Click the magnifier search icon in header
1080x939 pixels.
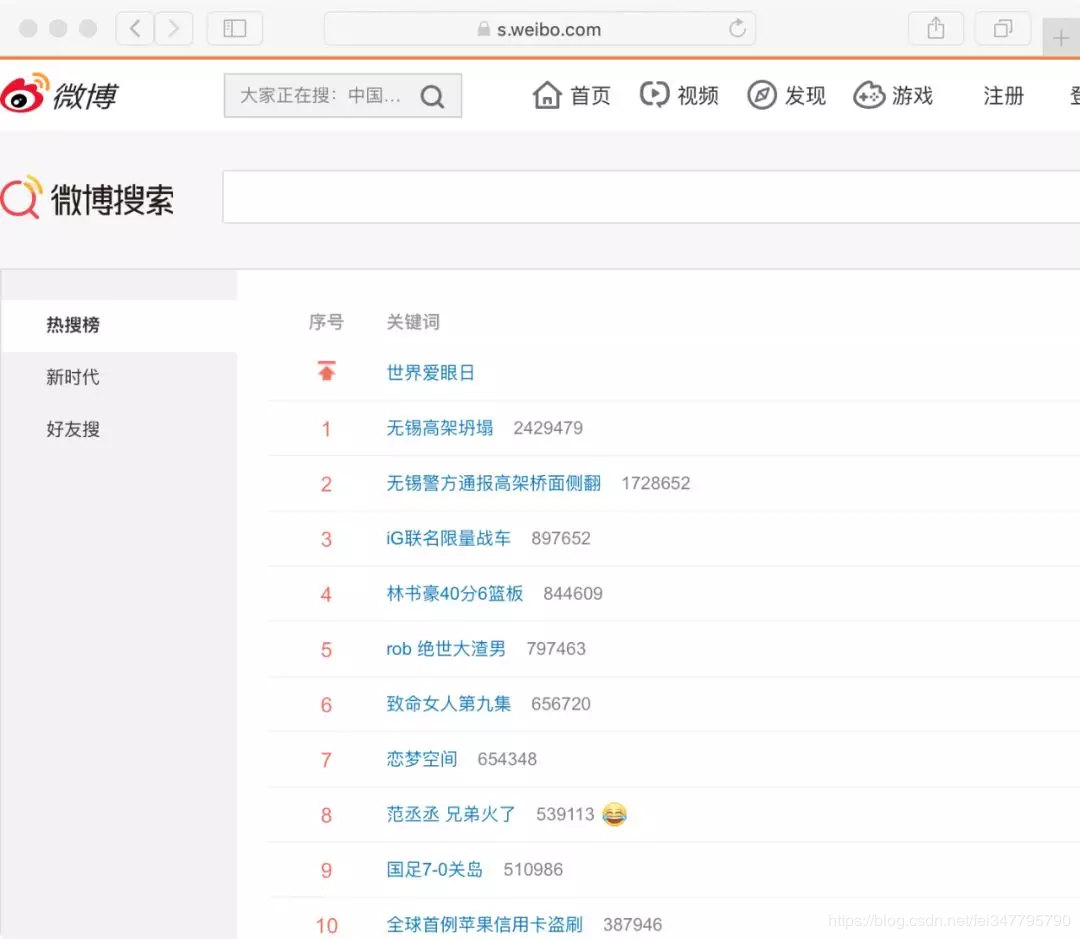(433, 96)
